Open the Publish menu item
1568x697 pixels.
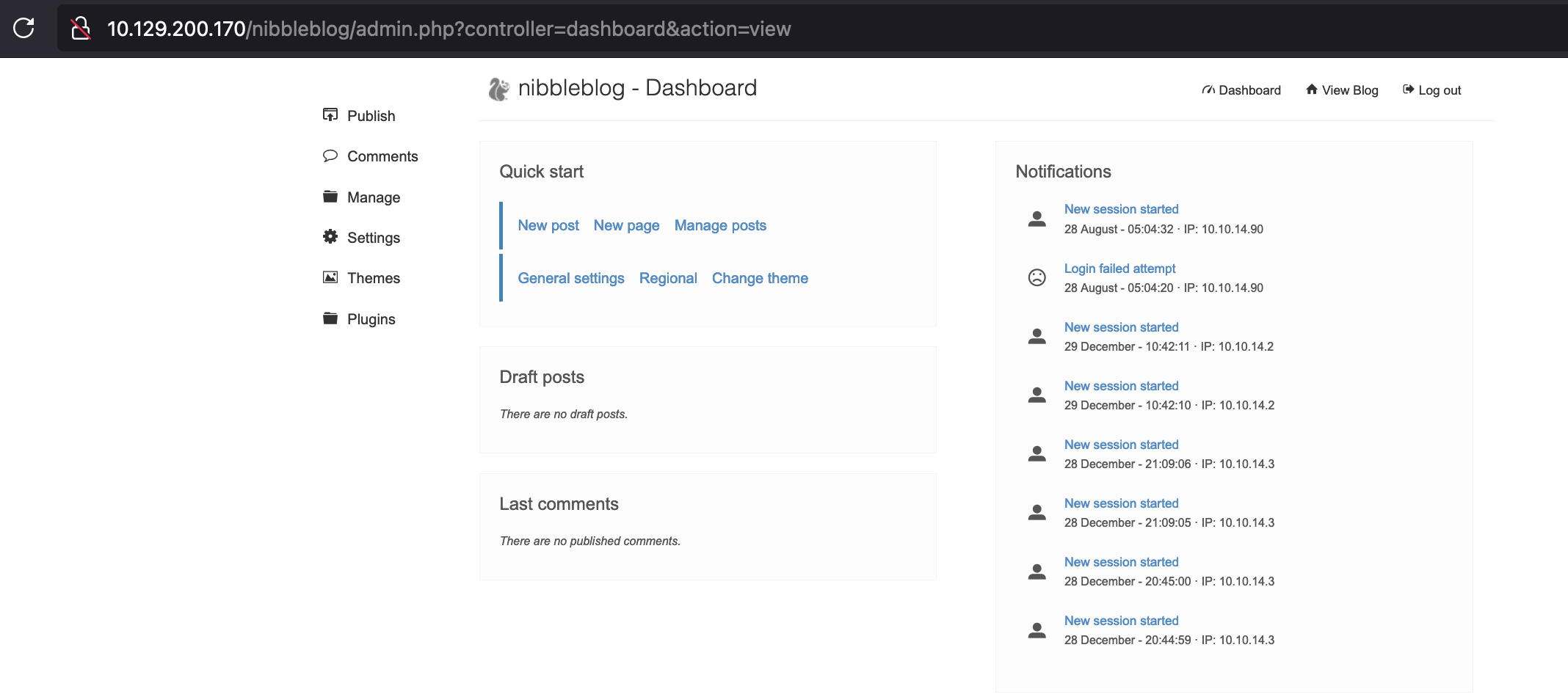[x=371, y=116]
